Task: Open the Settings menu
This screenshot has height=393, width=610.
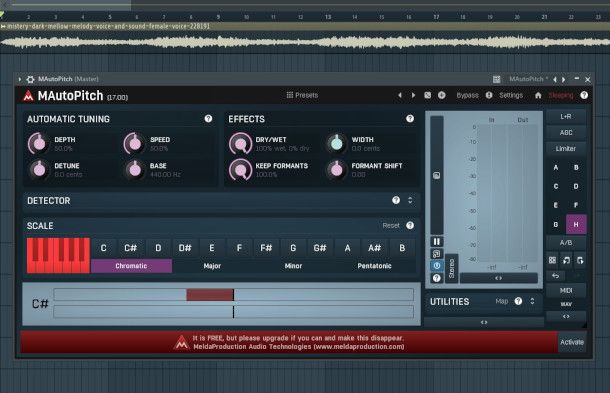Action: 511,95
